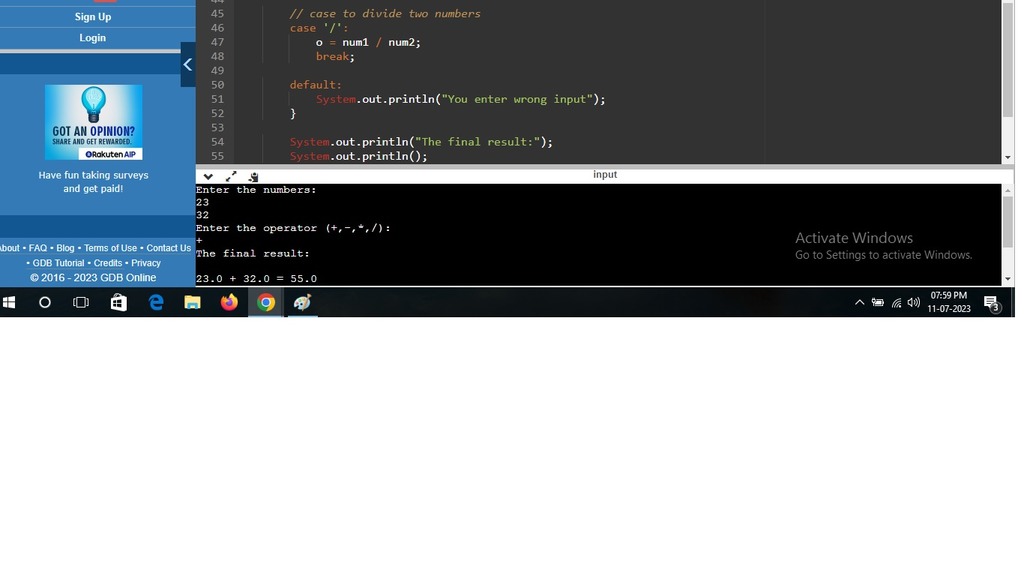Select the input tab label of console
Viewport: 1024px width, 576px height.
pyautogui.click(x=605, y=174)
